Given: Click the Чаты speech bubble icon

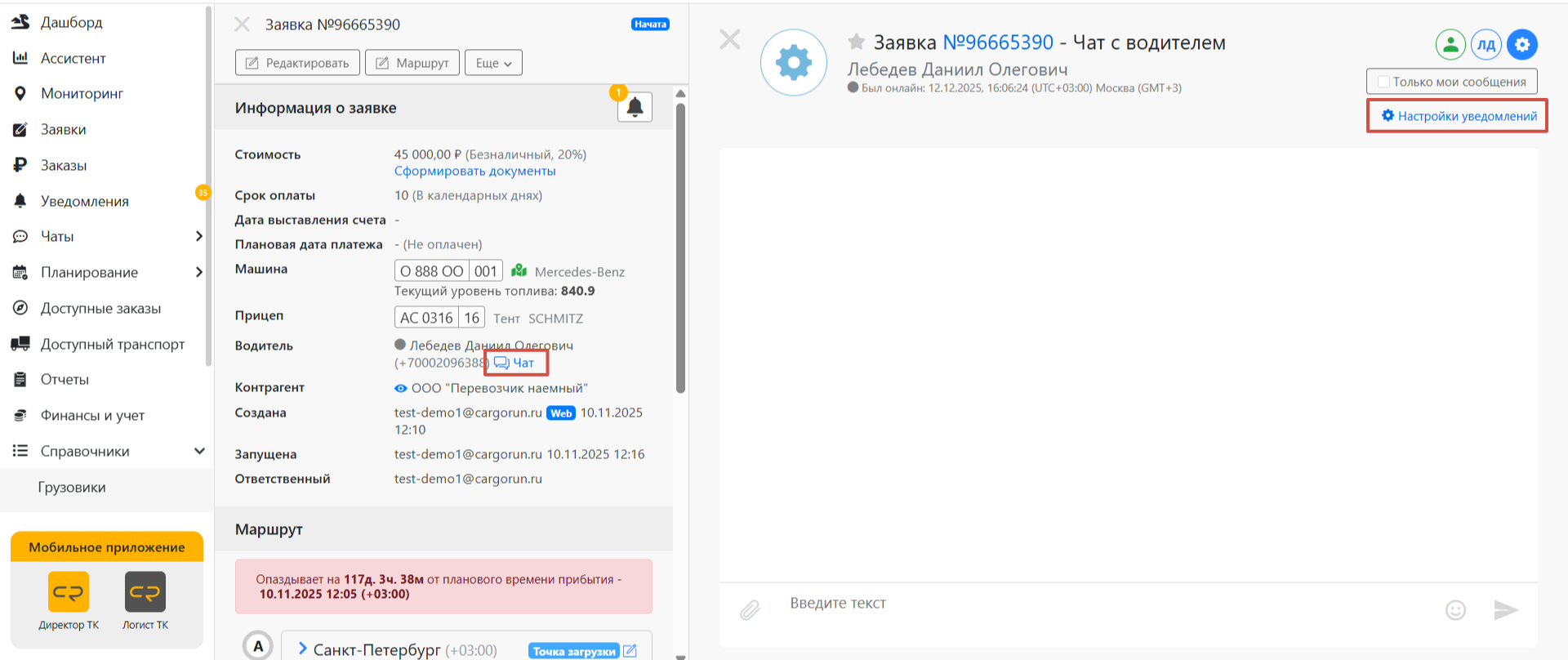Looking at the screenshot, I should pyautogui.click(x=20, y=236).
